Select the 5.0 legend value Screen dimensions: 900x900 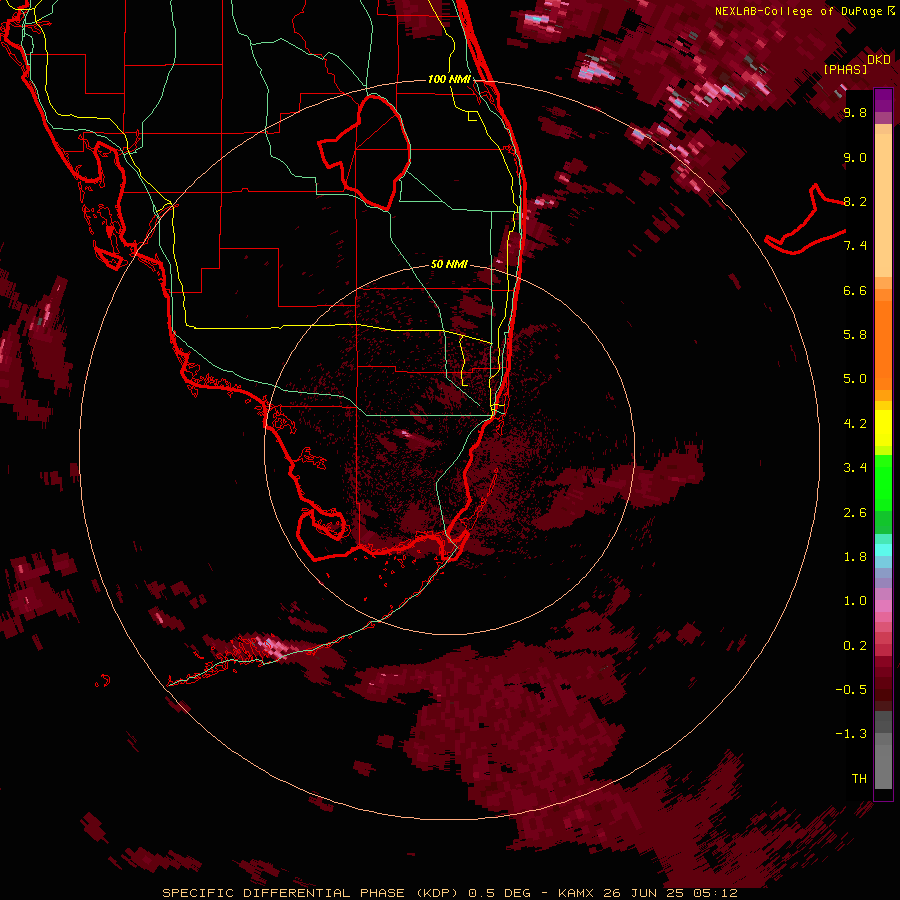[x=855, y=379]
